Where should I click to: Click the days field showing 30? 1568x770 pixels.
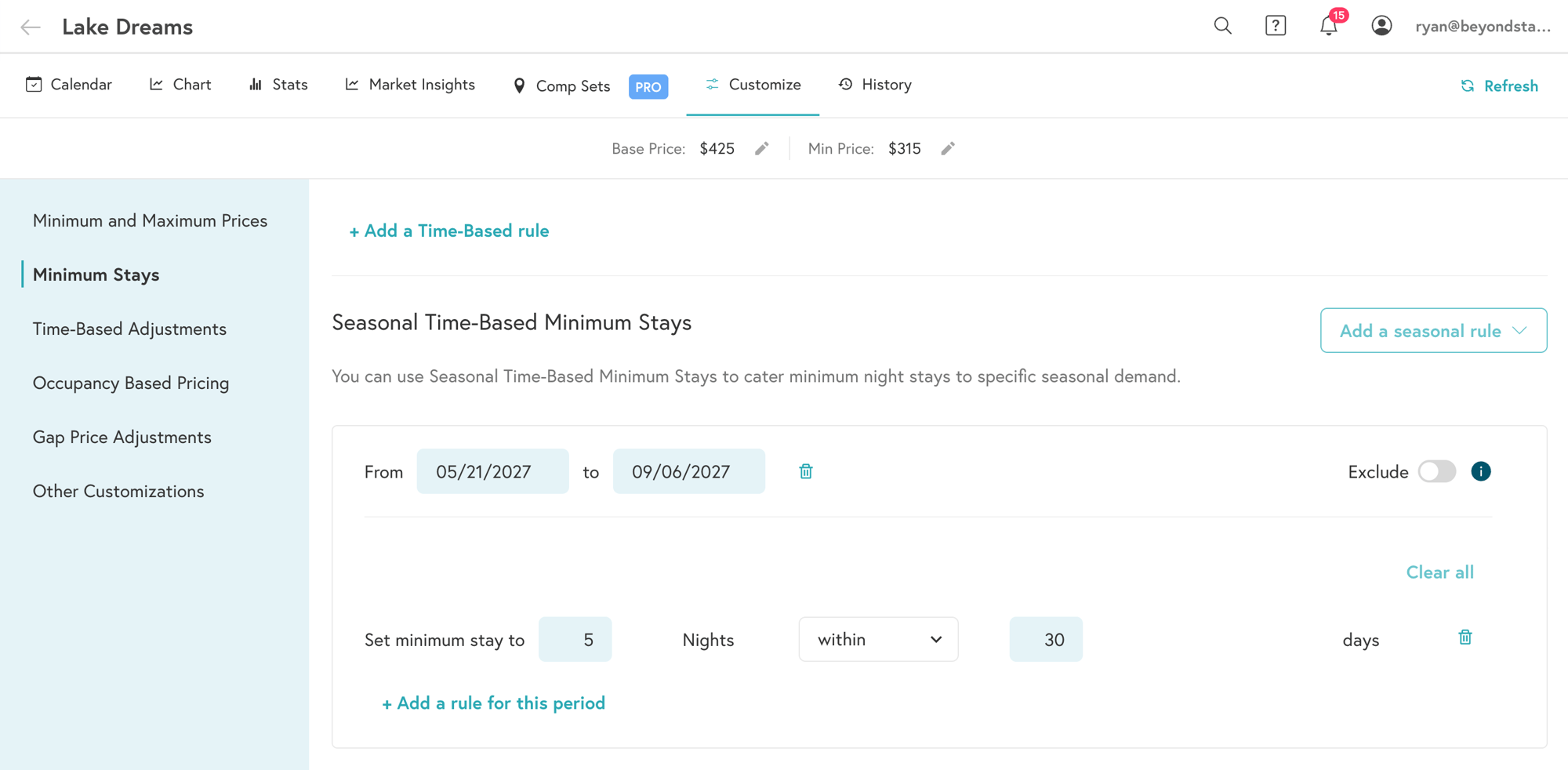[1046, 639]
